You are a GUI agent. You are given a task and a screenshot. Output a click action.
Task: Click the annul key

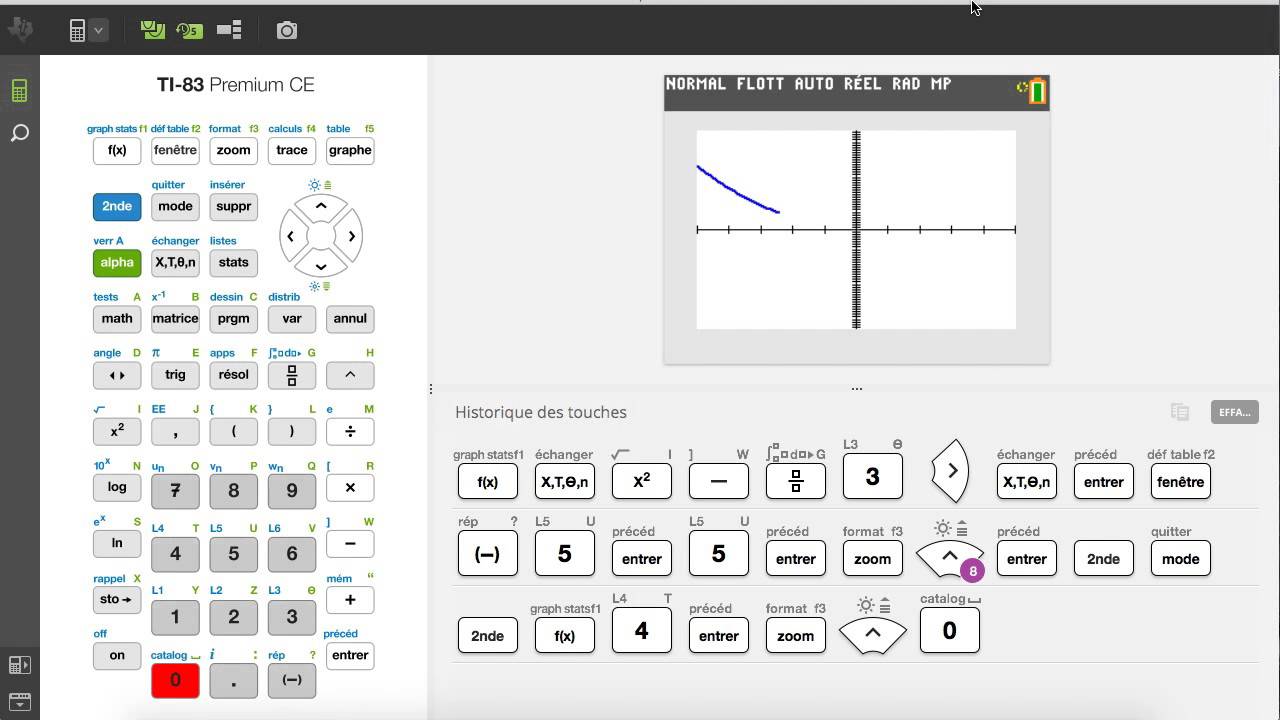point(350,319)
